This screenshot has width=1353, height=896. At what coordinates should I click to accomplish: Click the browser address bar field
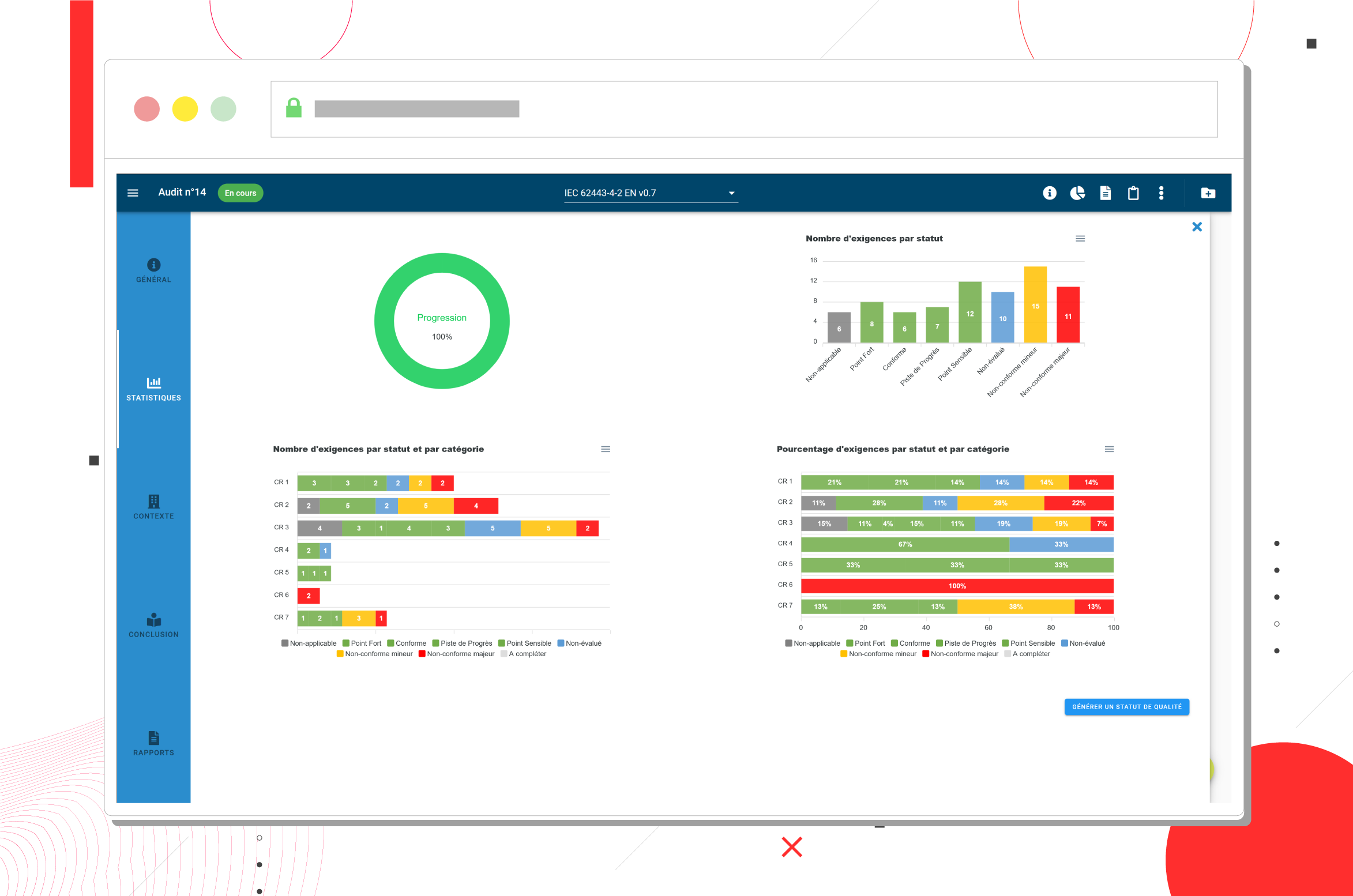point(744,109)
